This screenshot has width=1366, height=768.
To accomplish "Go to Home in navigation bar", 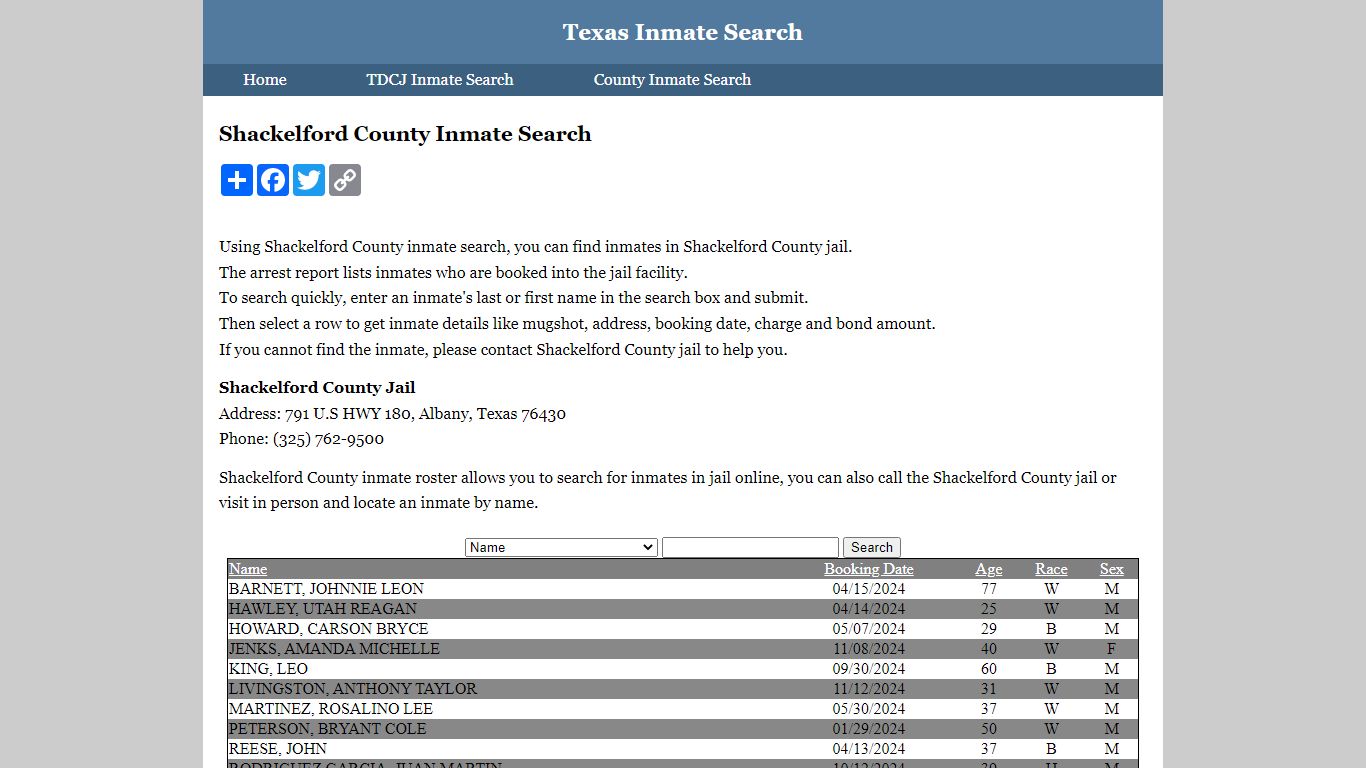I will click(265, 80).
